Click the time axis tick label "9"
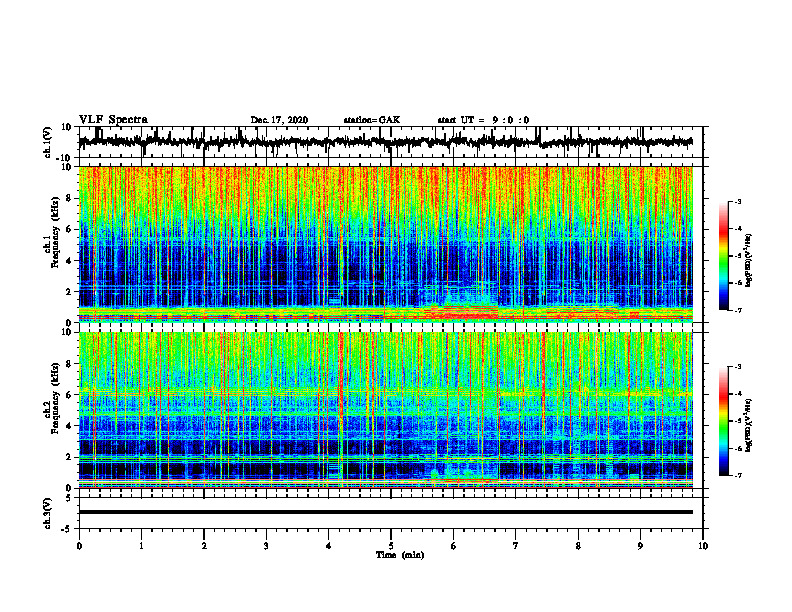 click(640, 546)
